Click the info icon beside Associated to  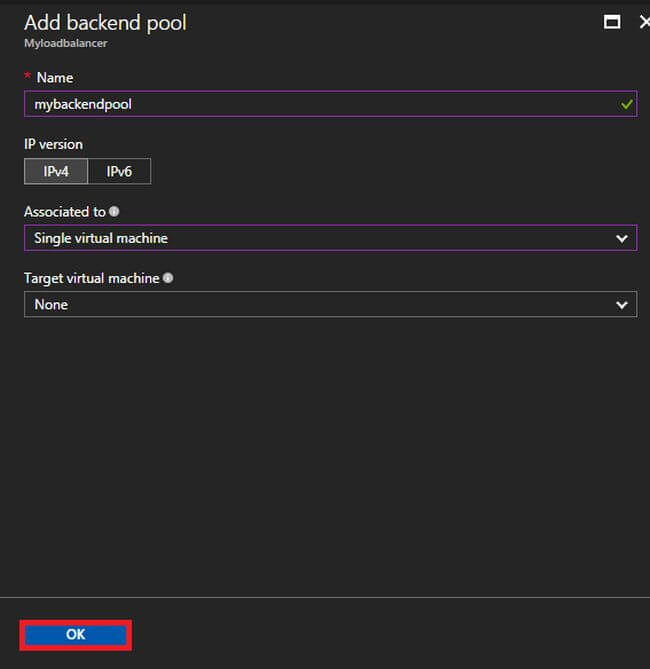tap(115, 212)
